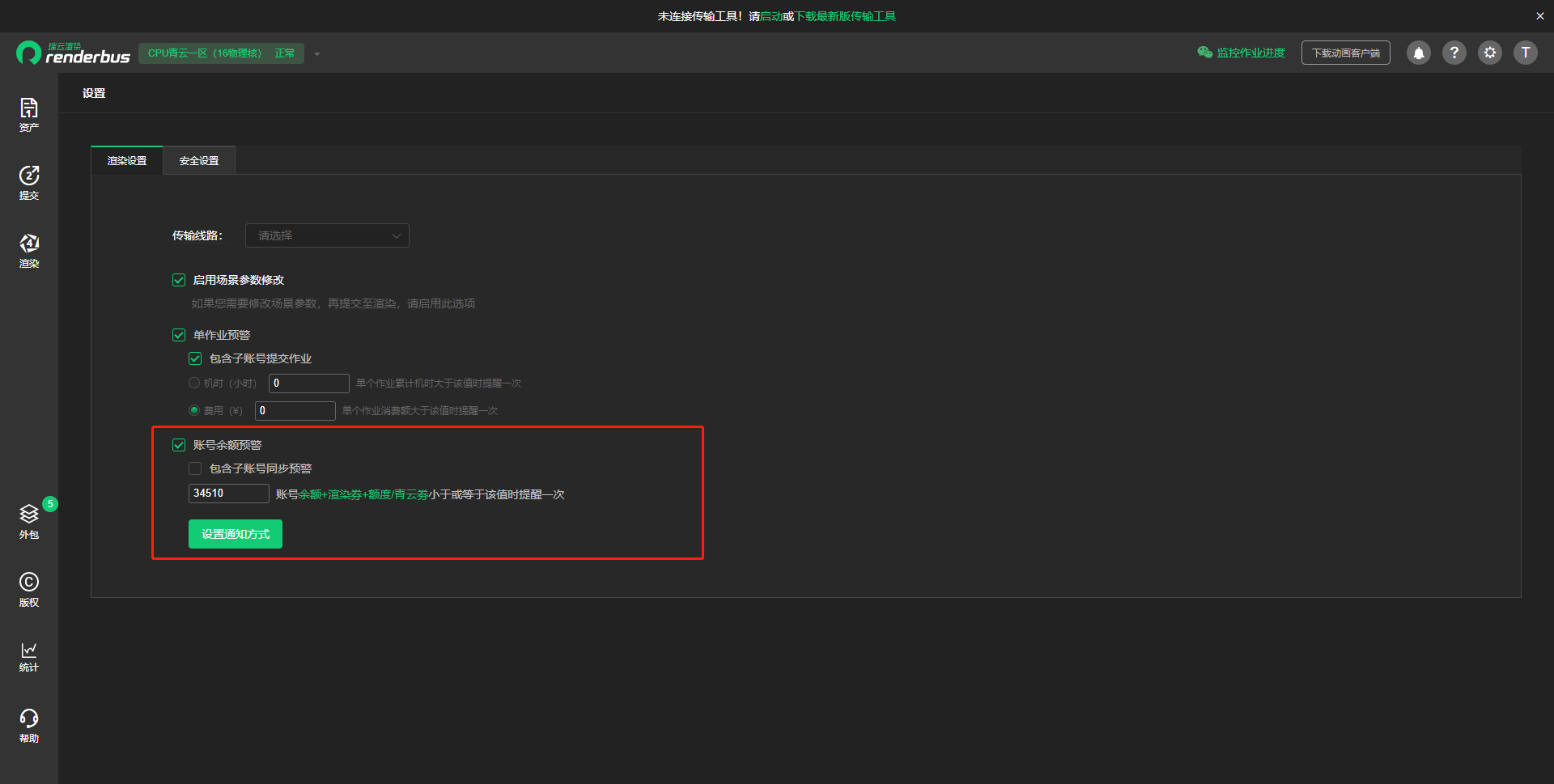The width and height of the screenshot is (1554, 784).
Task: Click the 监控作业进度 link
Action: (x=1250, y=53)
